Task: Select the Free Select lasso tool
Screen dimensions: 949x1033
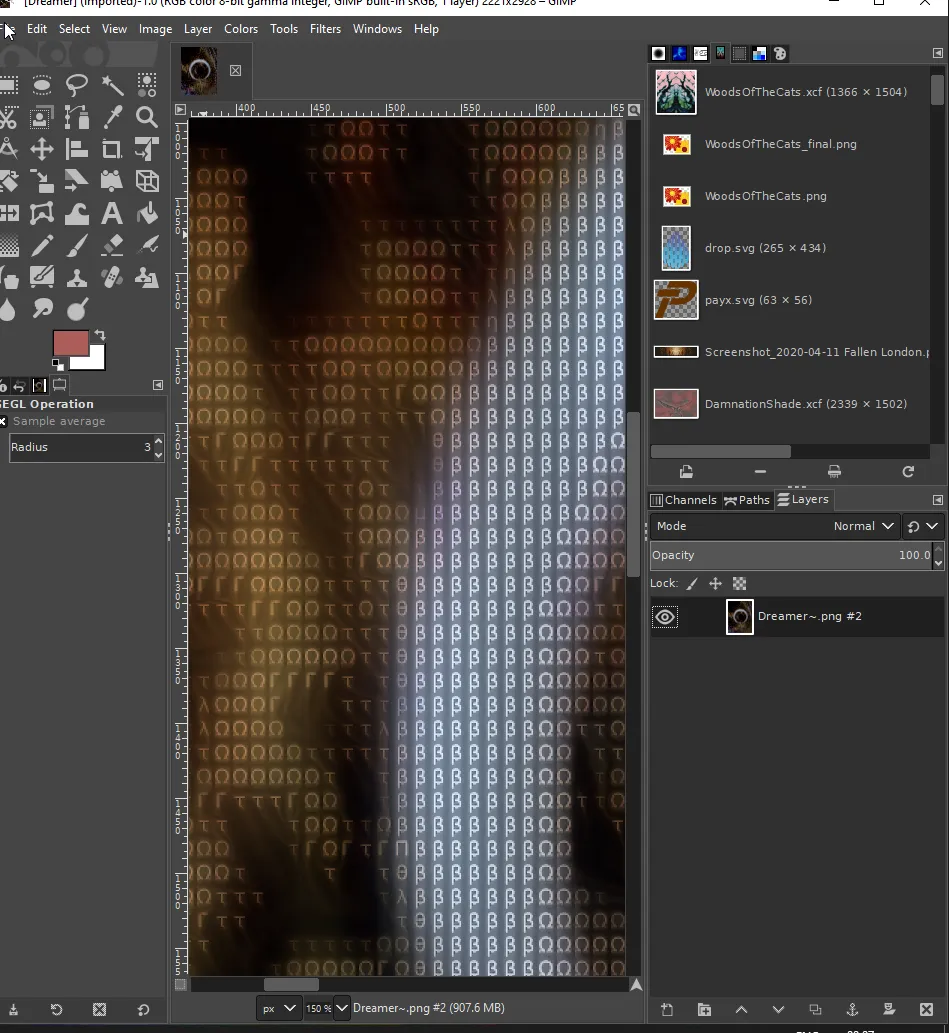Action: 76,85
